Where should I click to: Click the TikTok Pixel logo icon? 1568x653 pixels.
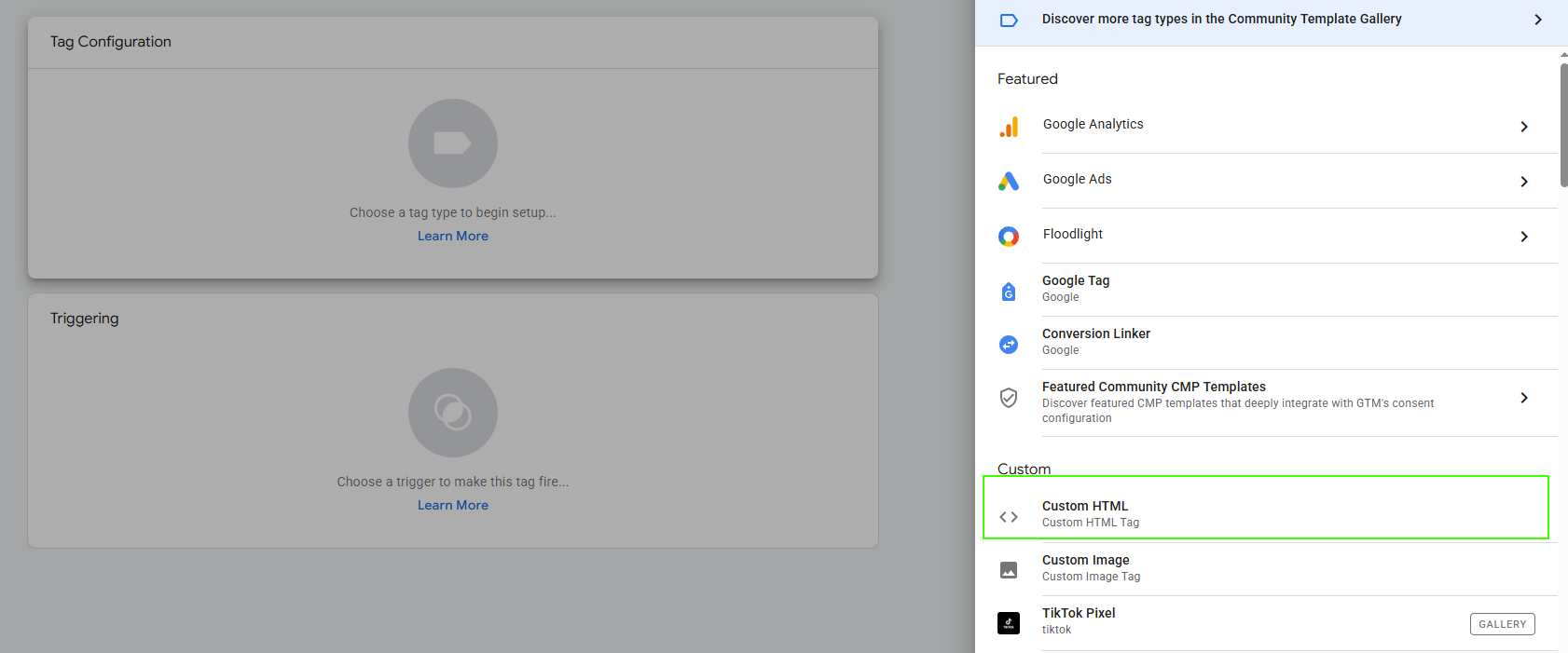click(x=1009, y=623)
